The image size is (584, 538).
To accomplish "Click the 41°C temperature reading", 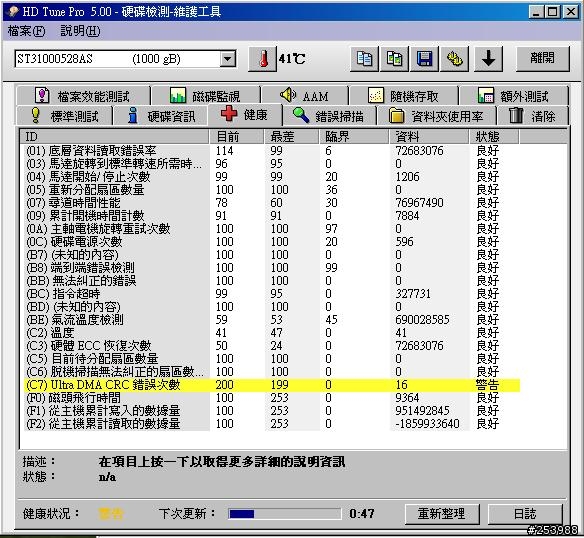I will [x=292, y=59].
